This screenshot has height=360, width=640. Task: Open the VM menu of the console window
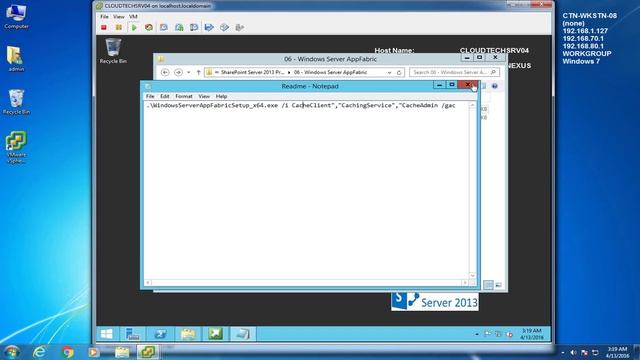(x=133, y=17)
